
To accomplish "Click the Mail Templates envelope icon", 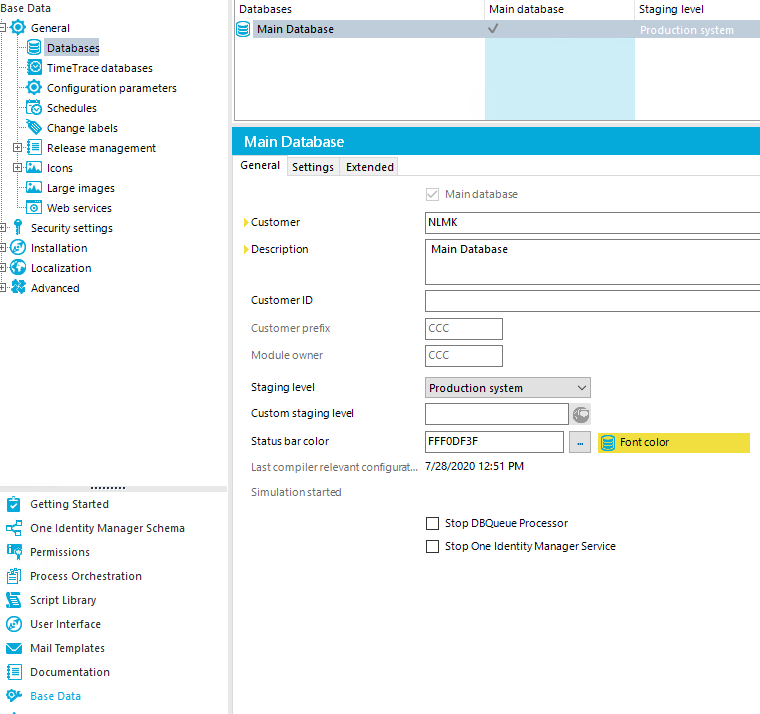I will click(x=14, y=648).
